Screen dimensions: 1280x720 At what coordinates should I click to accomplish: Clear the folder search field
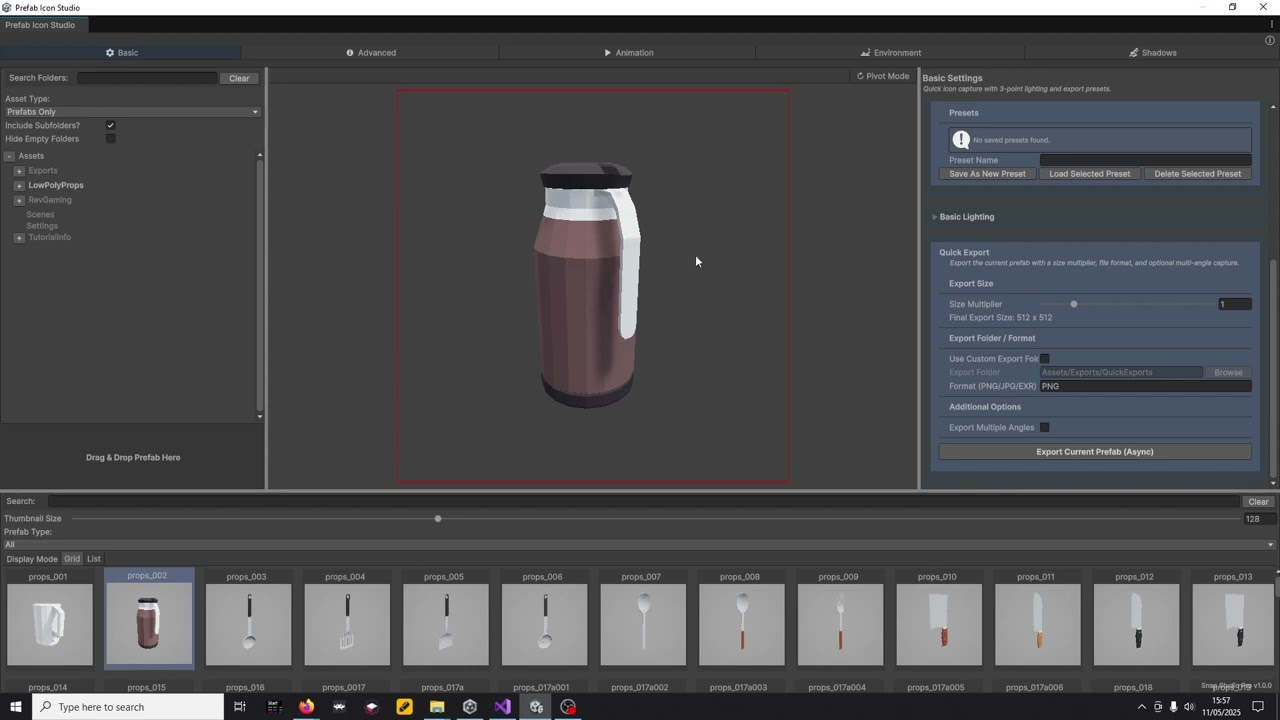pyautogui.click(x=239, y=78)
